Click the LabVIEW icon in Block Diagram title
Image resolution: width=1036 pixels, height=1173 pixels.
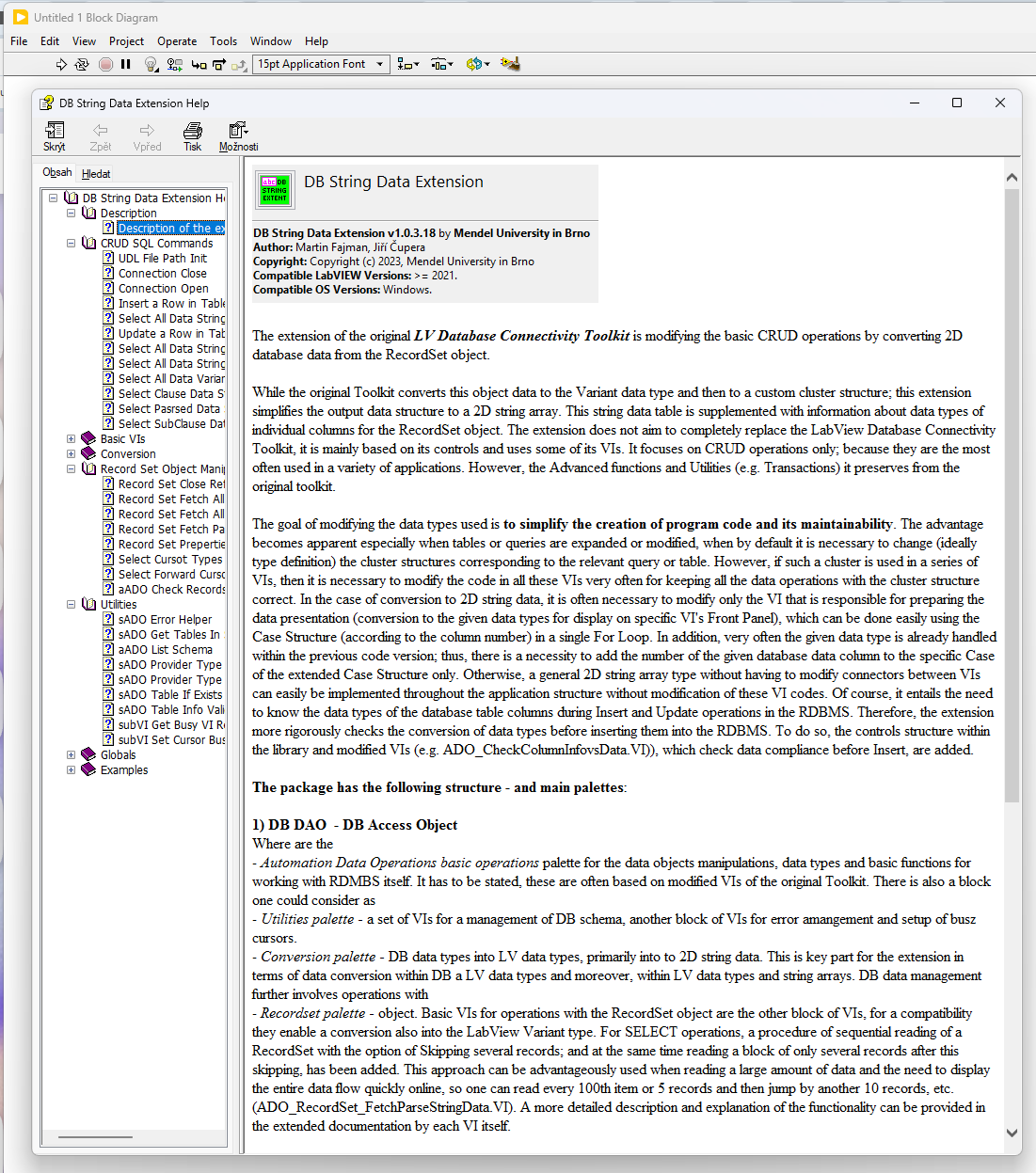click(x=21, y=17)
